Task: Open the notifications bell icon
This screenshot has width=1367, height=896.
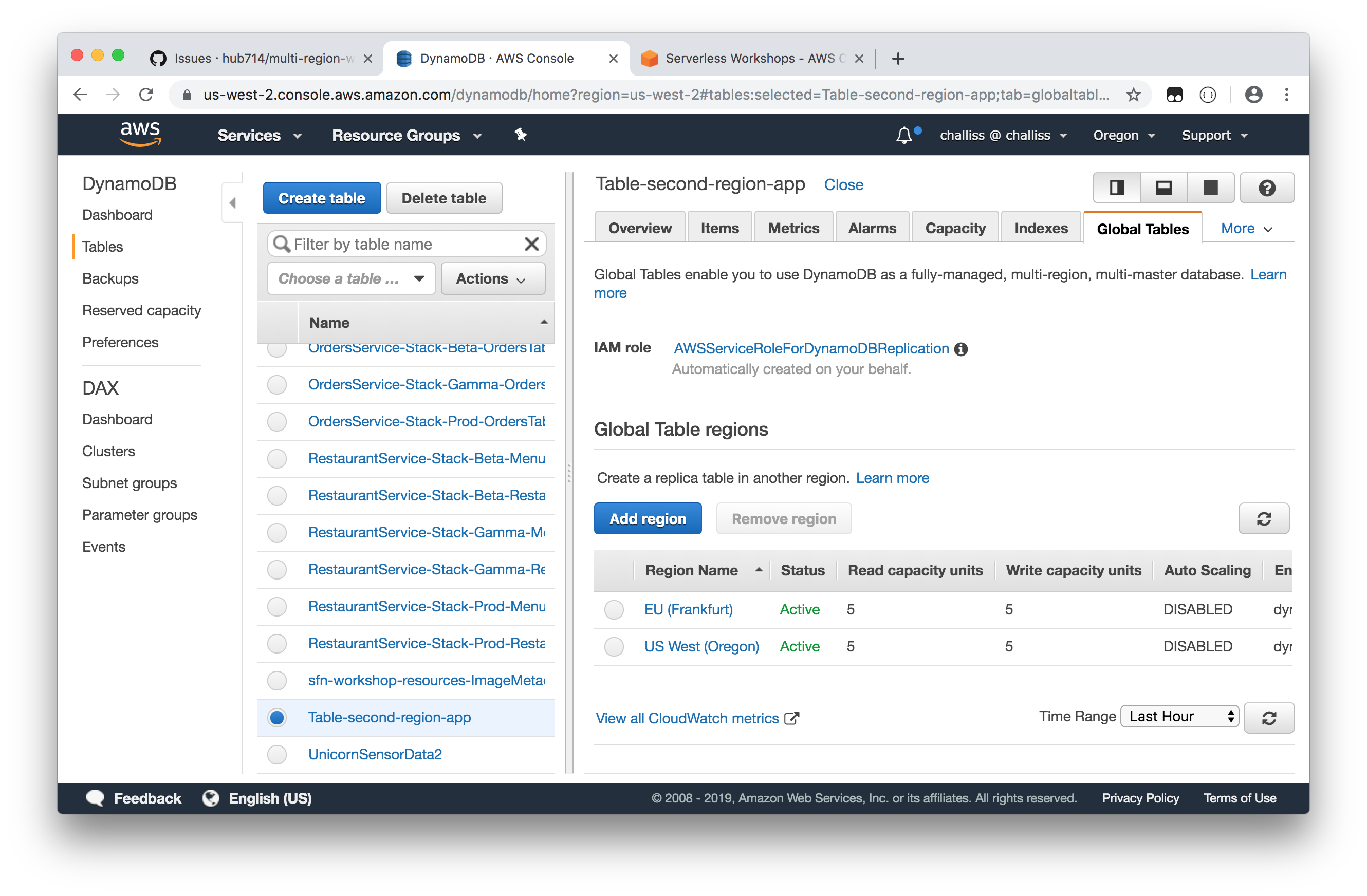Action: (904, 135)
